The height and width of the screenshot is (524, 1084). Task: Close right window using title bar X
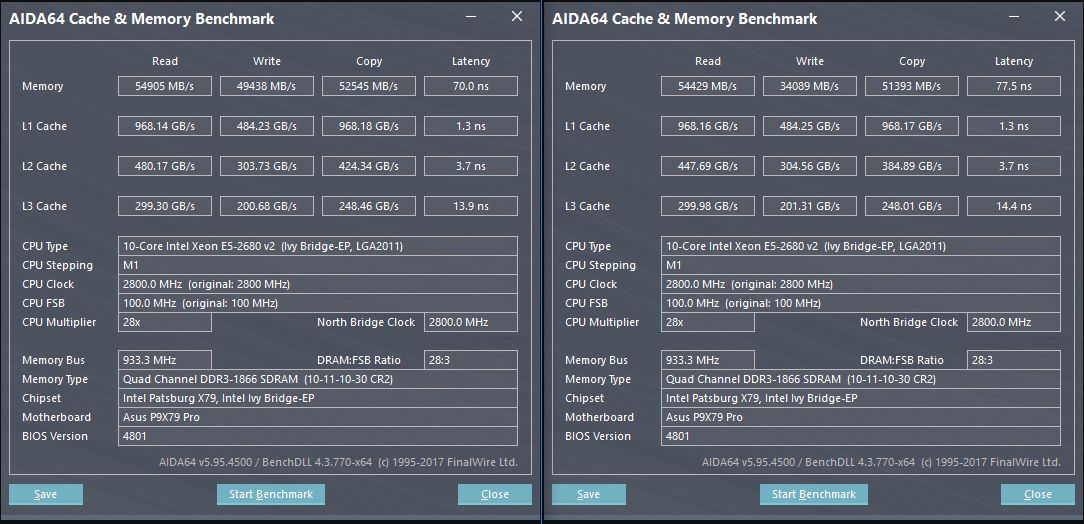(x=1060, y=17)
